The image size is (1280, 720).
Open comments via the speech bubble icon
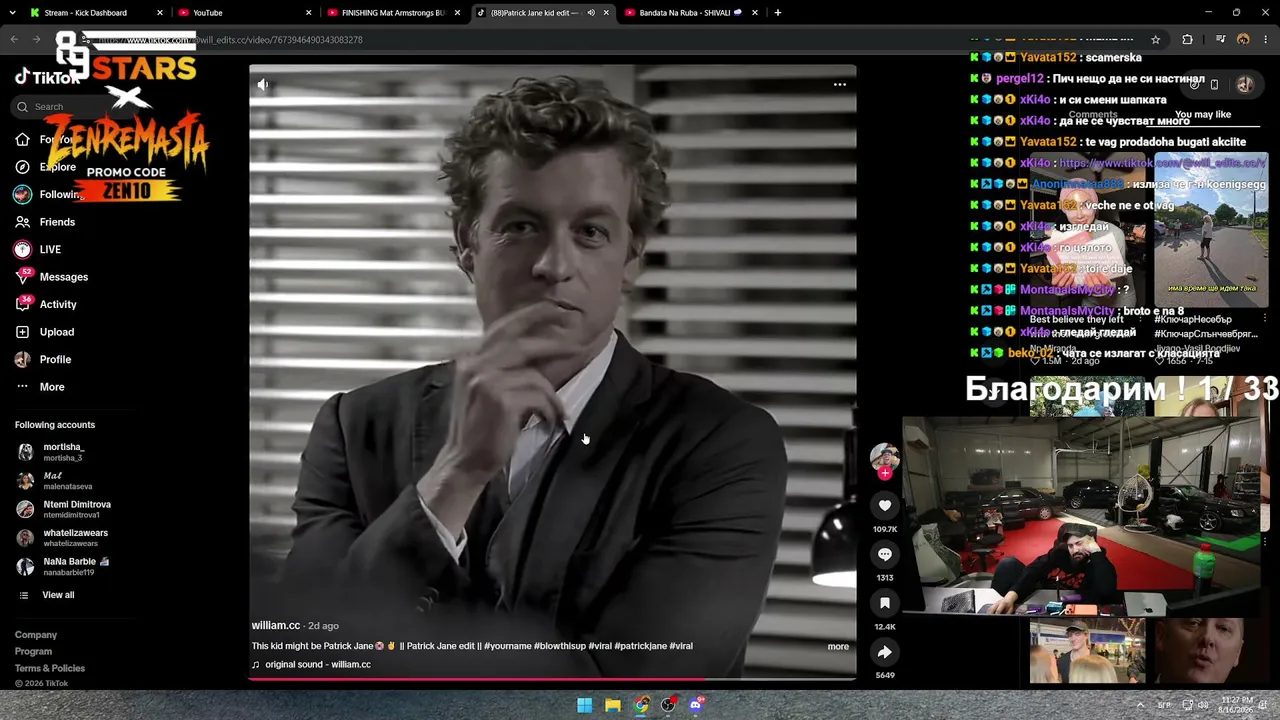[885, 555]
